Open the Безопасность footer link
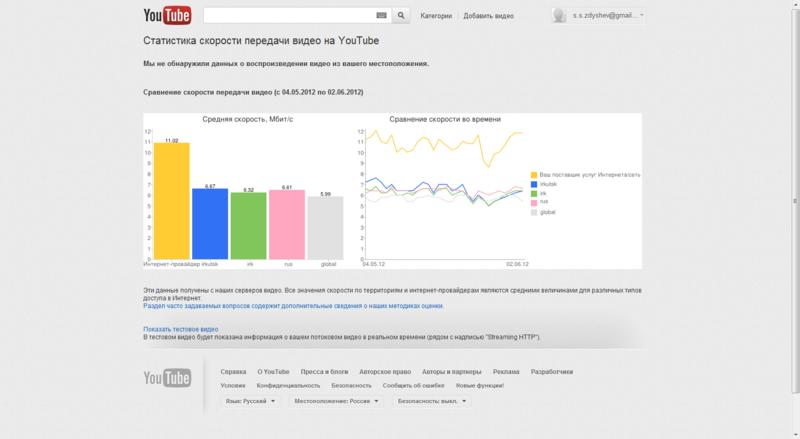 pyautogui.click(x=352, y=385)
